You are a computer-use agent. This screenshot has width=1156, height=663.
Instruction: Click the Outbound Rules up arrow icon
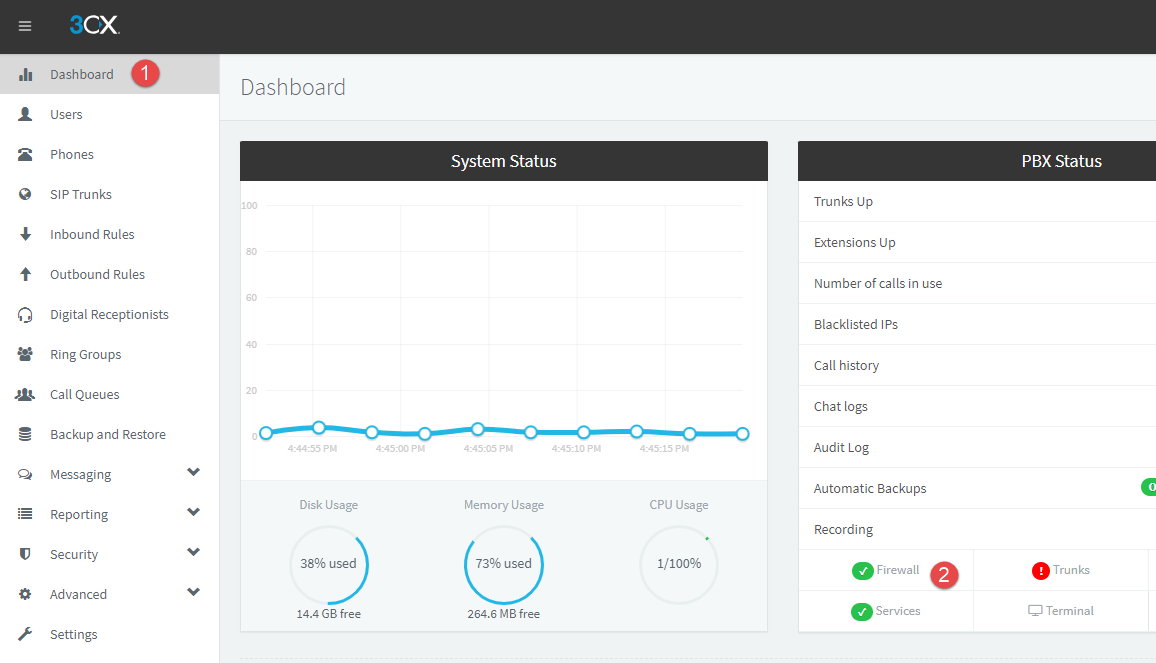click(x=25, y=274)
